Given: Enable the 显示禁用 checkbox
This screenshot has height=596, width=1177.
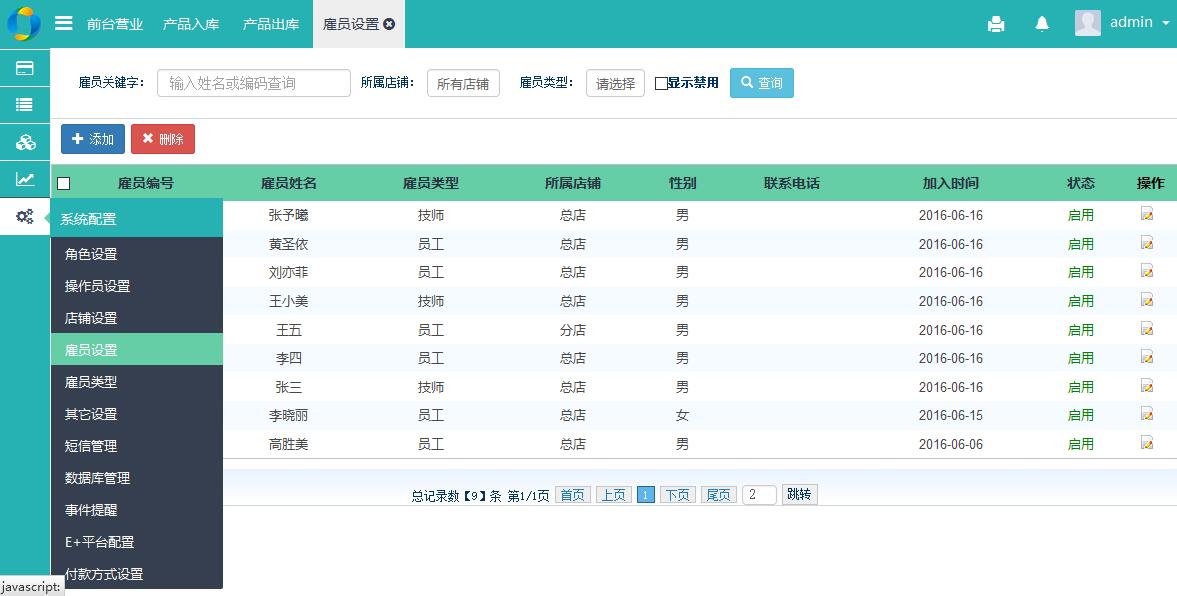Looking at the screenshot, I should tap(661, 84).
